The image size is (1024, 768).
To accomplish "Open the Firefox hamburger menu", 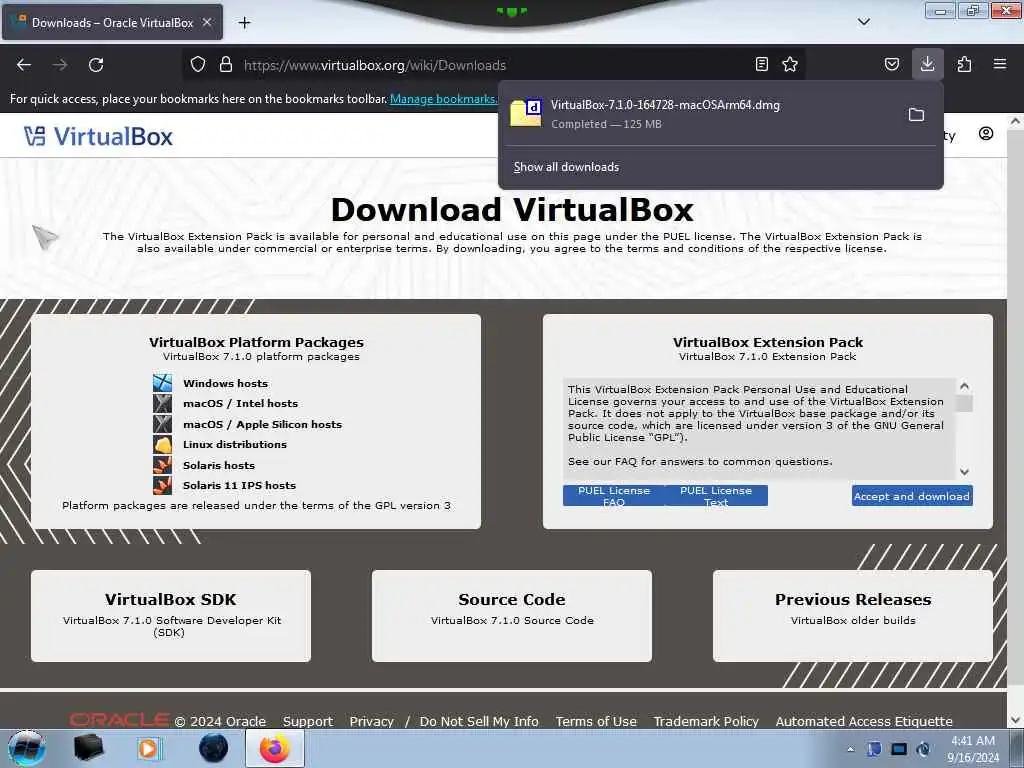I will tap(1000, 64).
